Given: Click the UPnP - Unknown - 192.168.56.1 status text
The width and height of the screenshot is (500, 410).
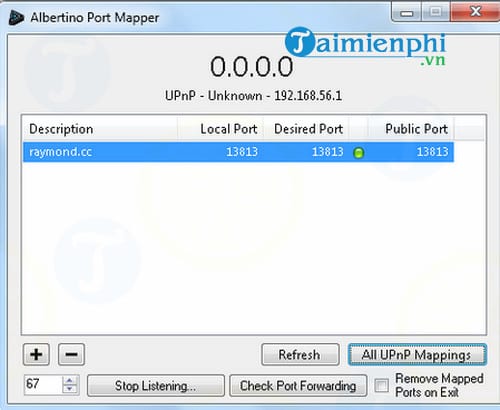Looking at the screenshot, I should [253, 96].
